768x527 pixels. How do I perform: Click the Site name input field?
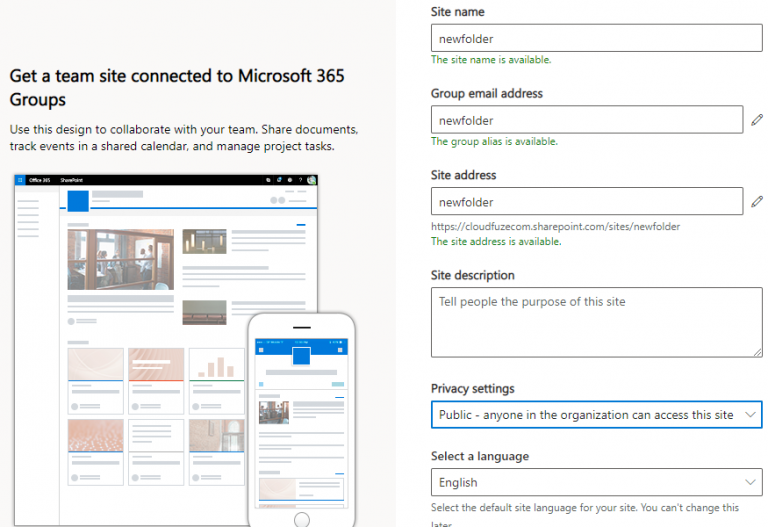(596, 38)
